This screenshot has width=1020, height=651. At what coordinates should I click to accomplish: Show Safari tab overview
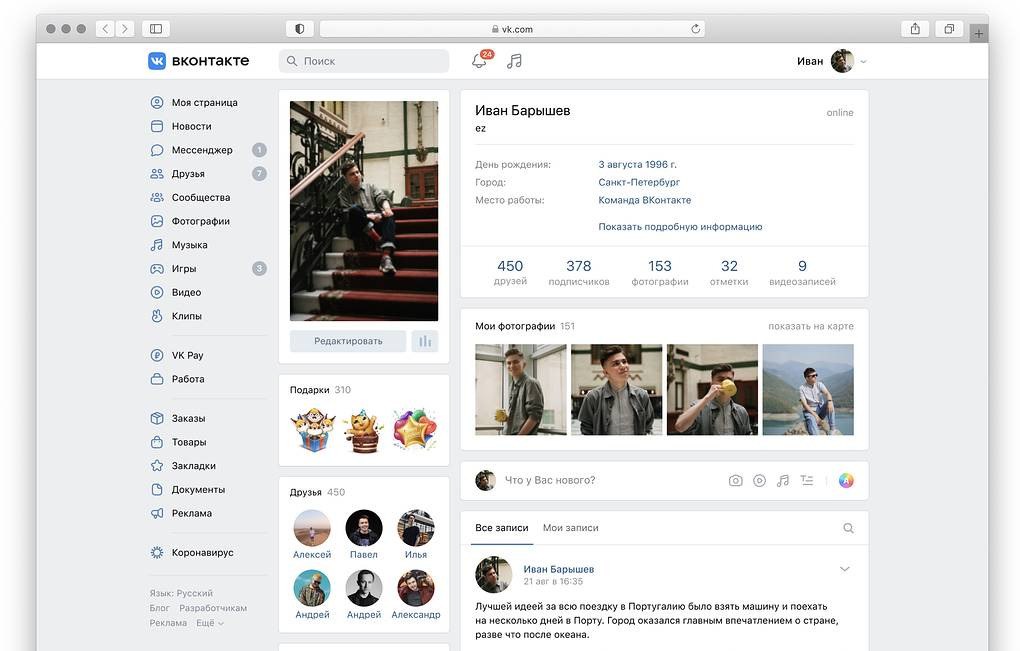click(949, 29)
